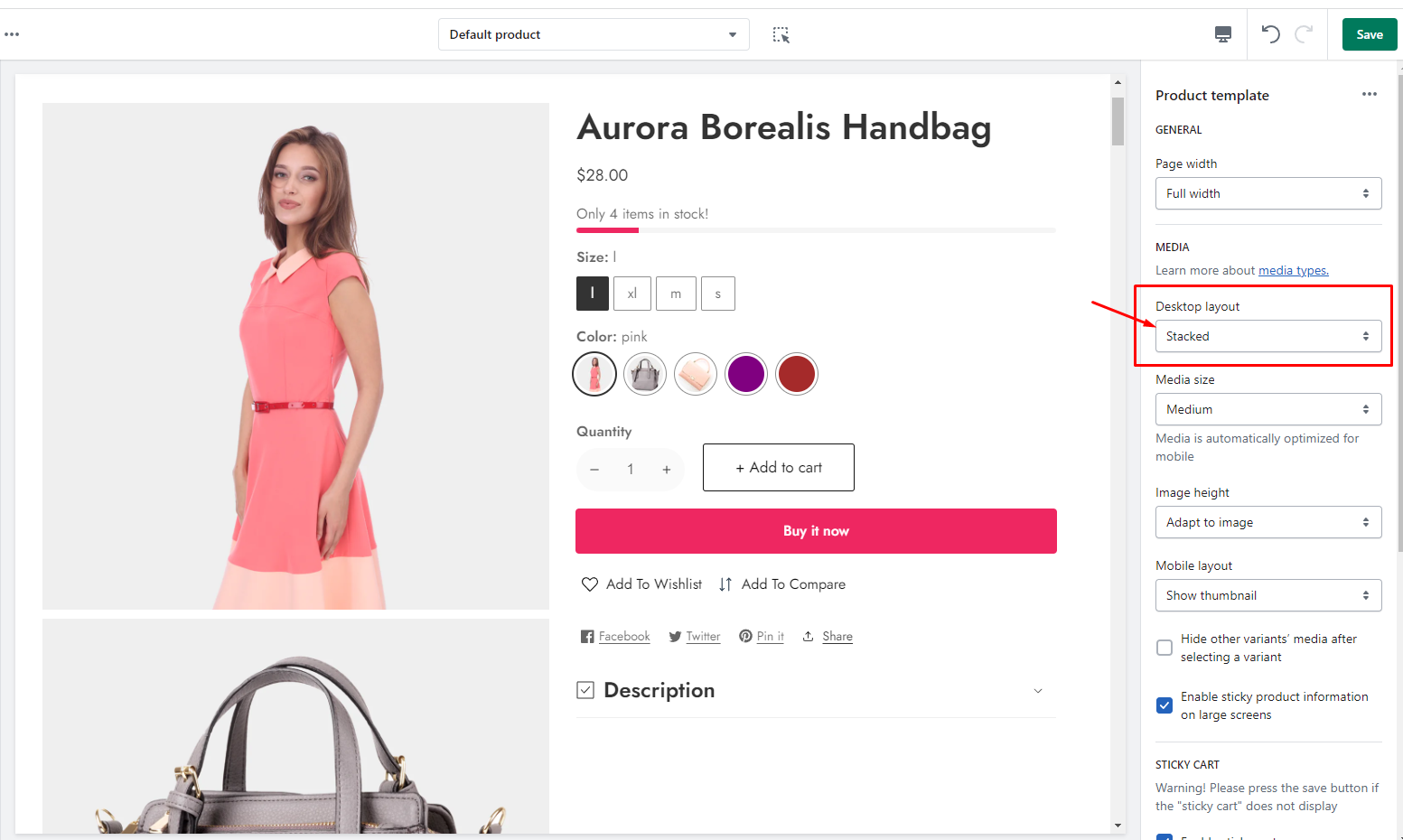Open the Media size dropdown
The height and width of the screenshot is (840, 1403).
1267,409
